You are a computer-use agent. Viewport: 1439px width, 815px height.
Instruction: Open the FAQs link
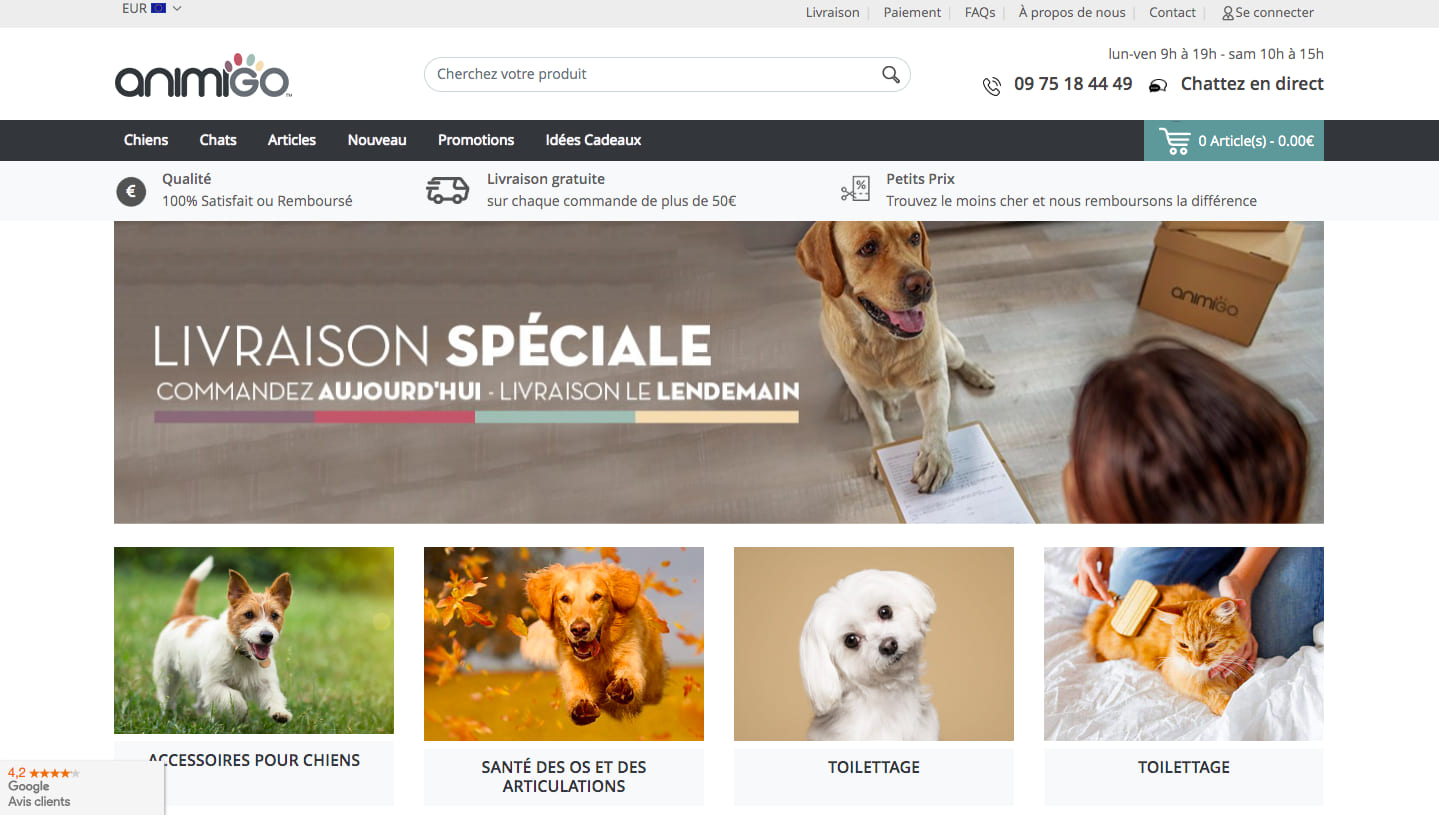(980, 13)
